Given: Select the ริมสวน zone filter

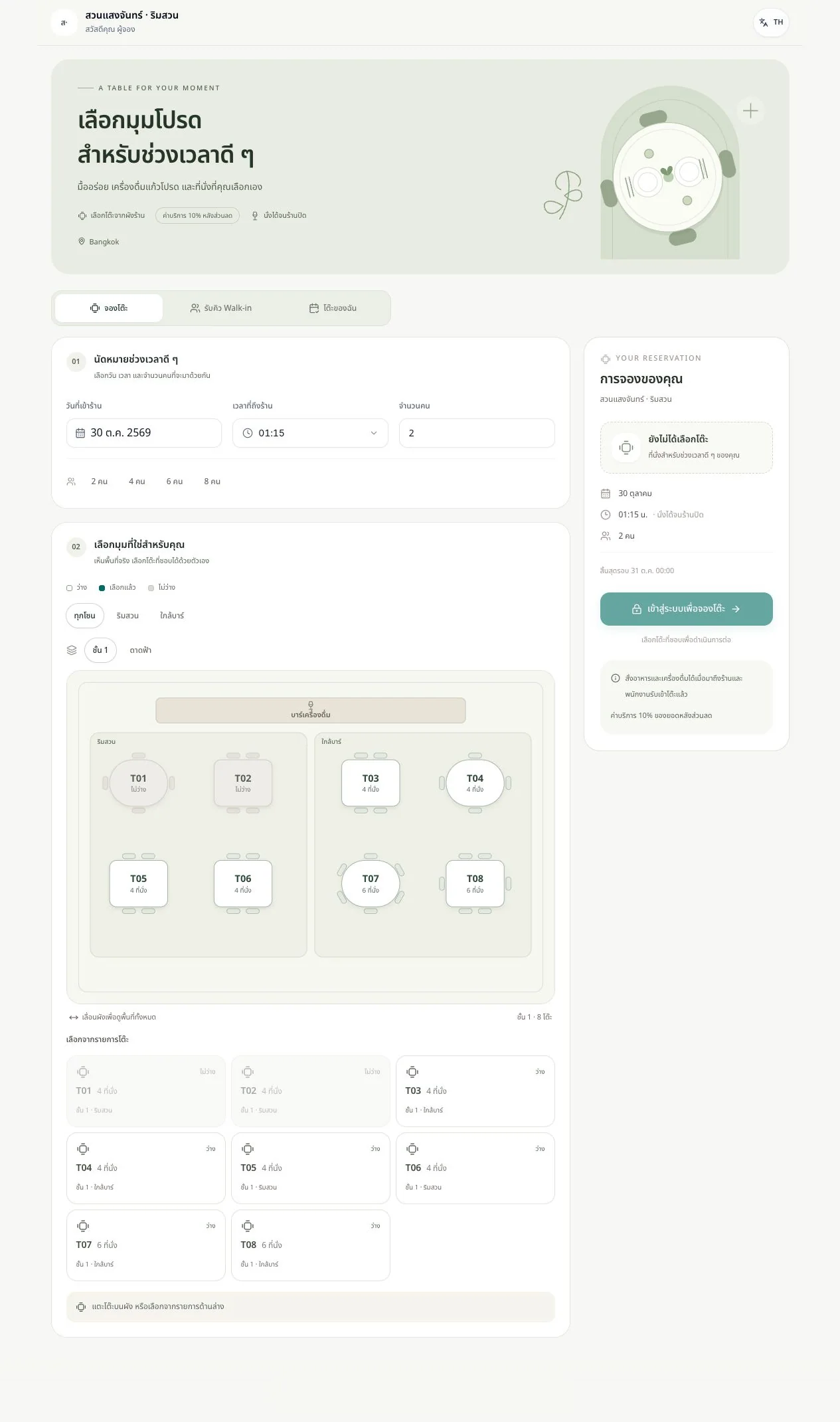Looking at the screenshot, I should pyautogui.click(x=127, y=616).
